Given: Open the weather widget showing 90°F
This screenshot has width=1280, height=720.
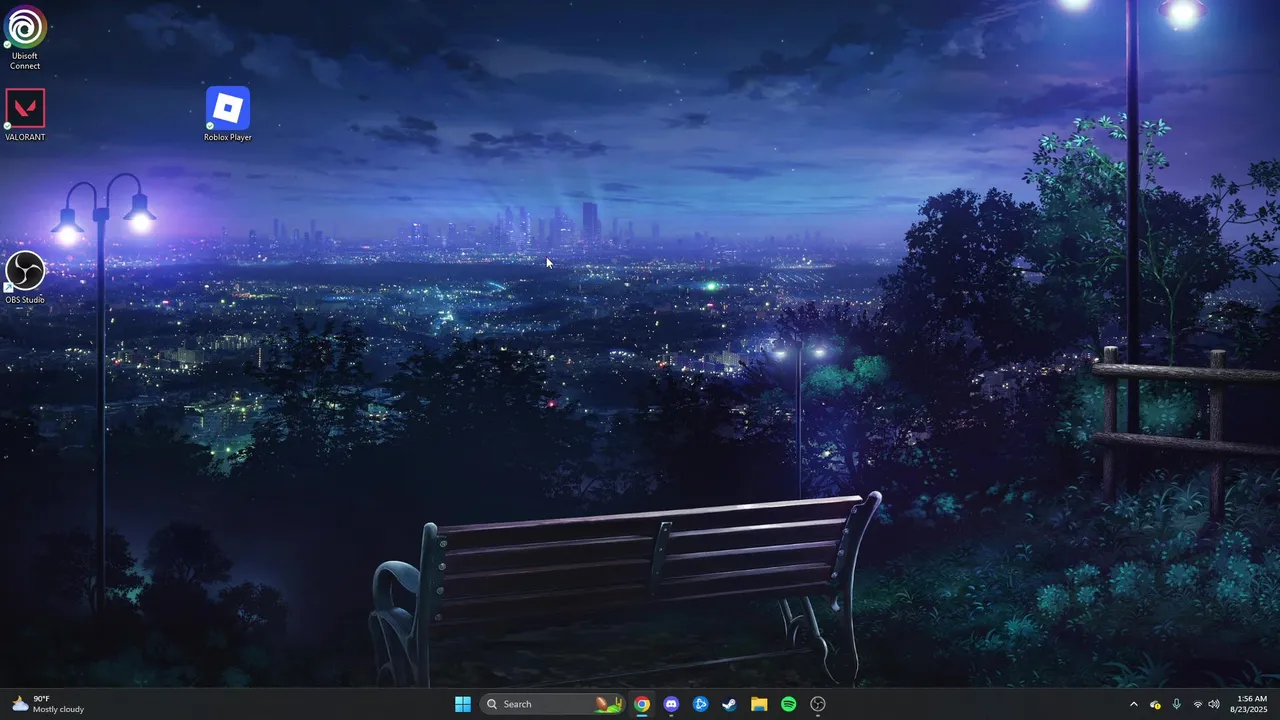Looking at the screenshot, I should point(48,704).
